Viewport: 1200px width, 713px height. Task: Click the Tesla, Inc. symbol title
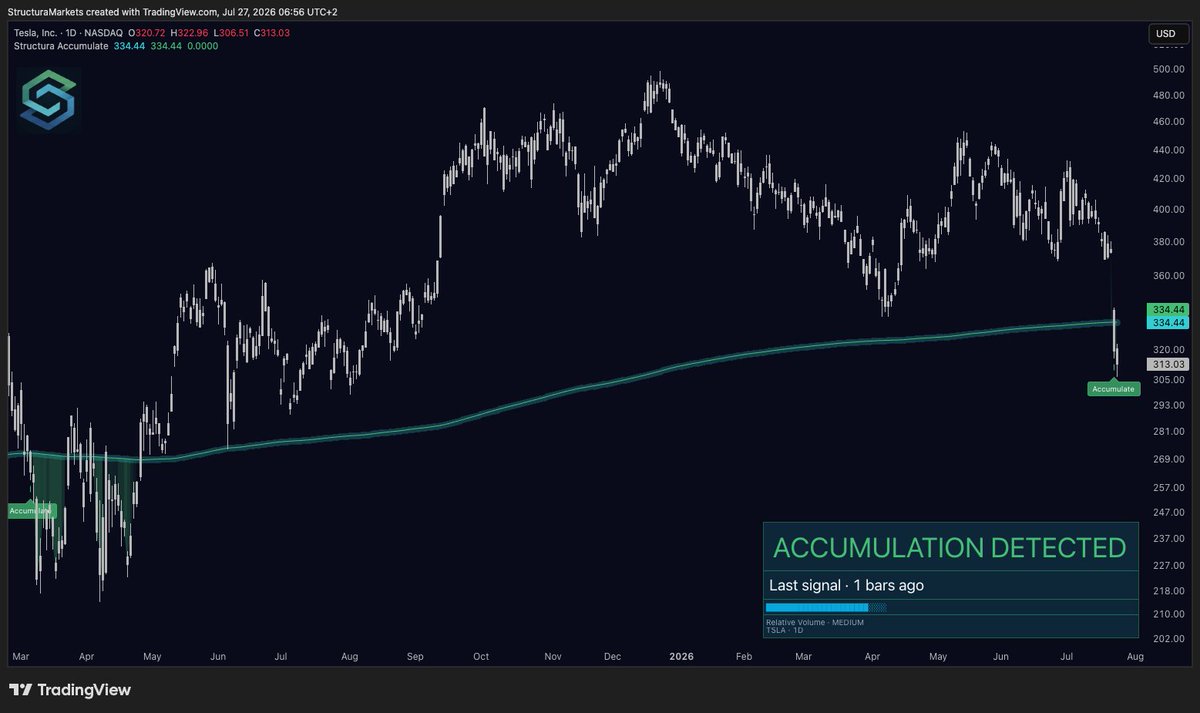pos(68,33)
